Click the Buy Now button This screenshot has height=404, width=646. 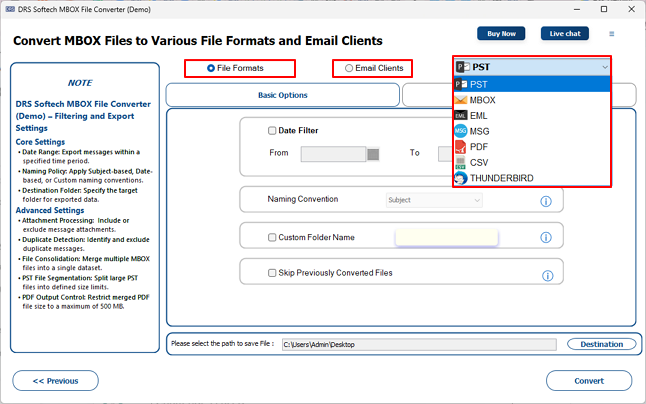501,34
